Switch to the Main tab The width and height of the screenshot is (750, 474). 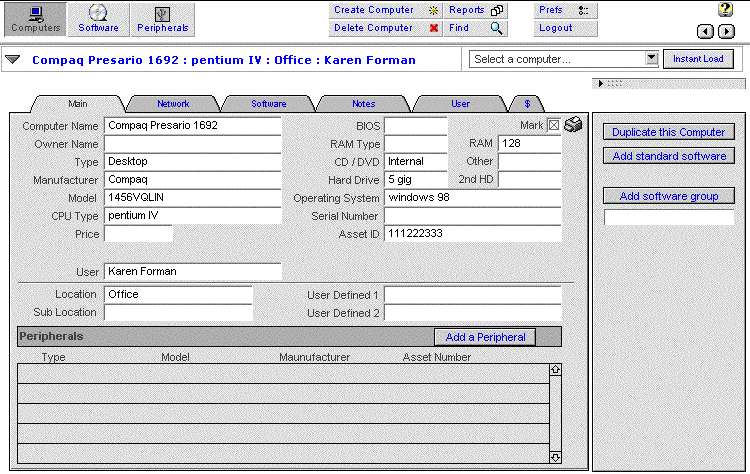coord(77,104)
